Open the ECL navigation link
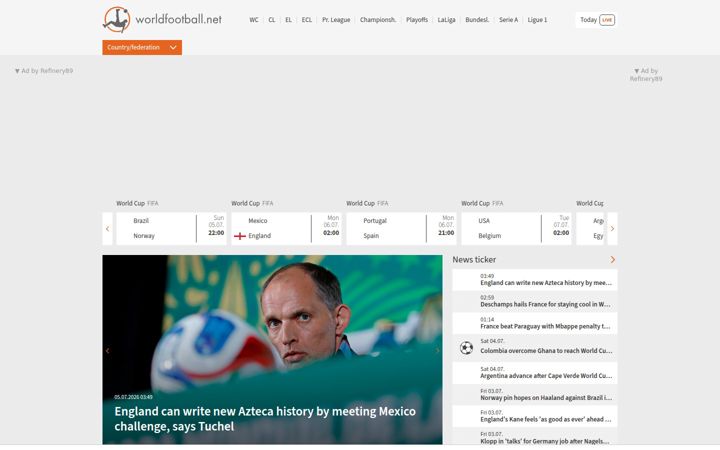 (307, 20)
